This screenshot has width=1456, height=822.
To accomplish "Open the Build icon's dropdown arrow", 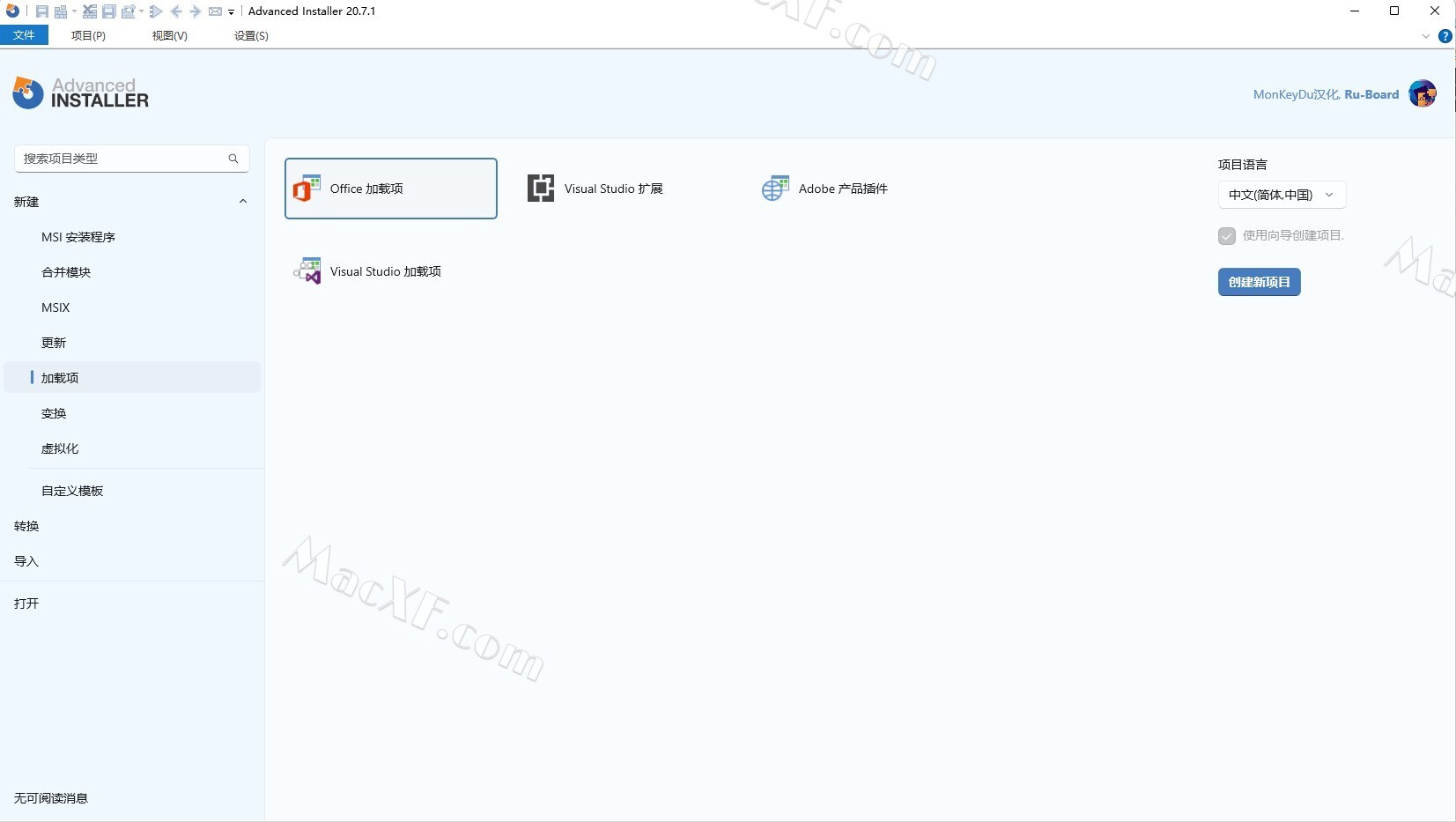I will (x=74, y=11).
